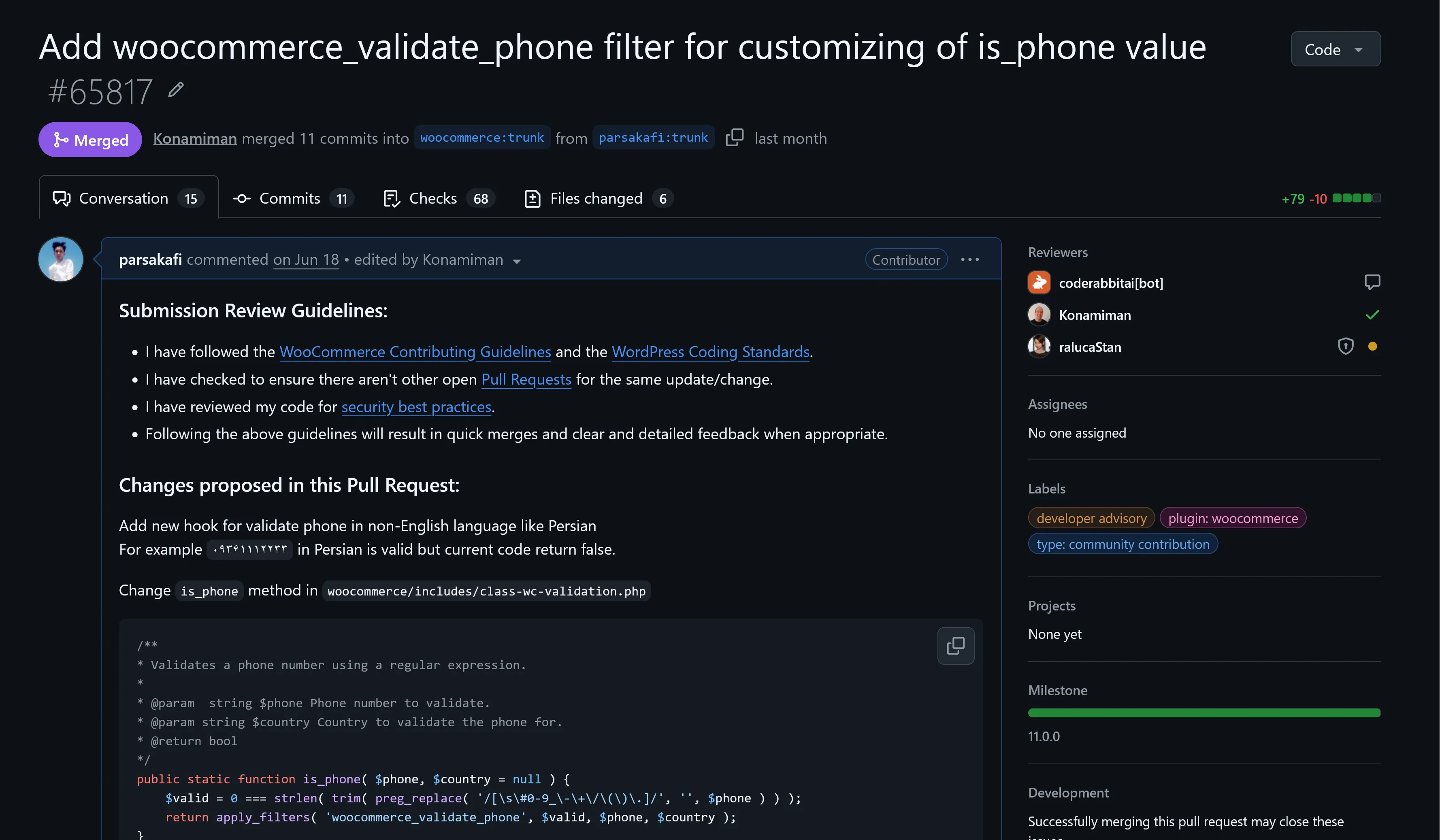Click the +79 additions count
Screen dimensions: 1440x840
click(1293, 198)
